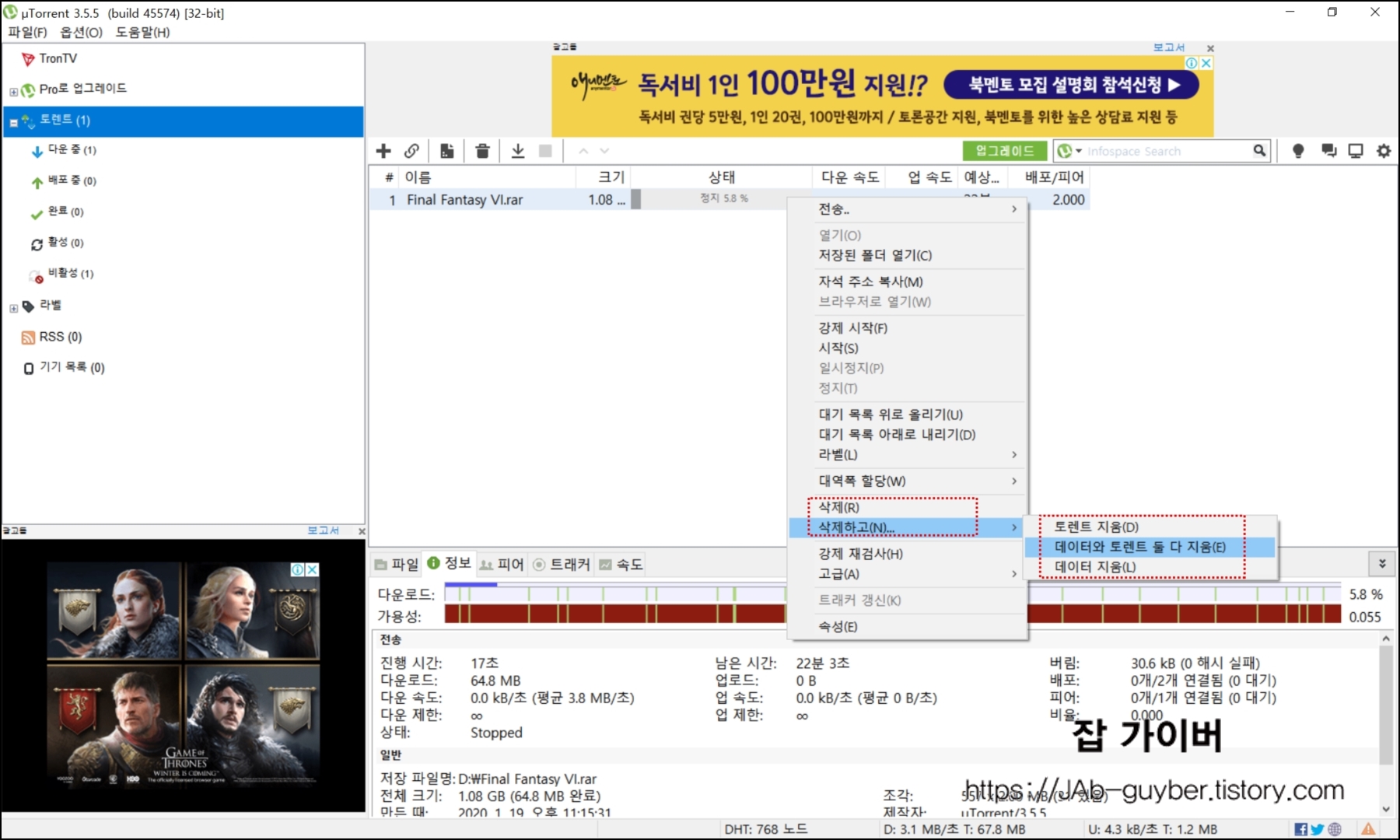Collapse detail pane with double chevron
This screenshot has height=840, width=1400.
pos(1382,563)
